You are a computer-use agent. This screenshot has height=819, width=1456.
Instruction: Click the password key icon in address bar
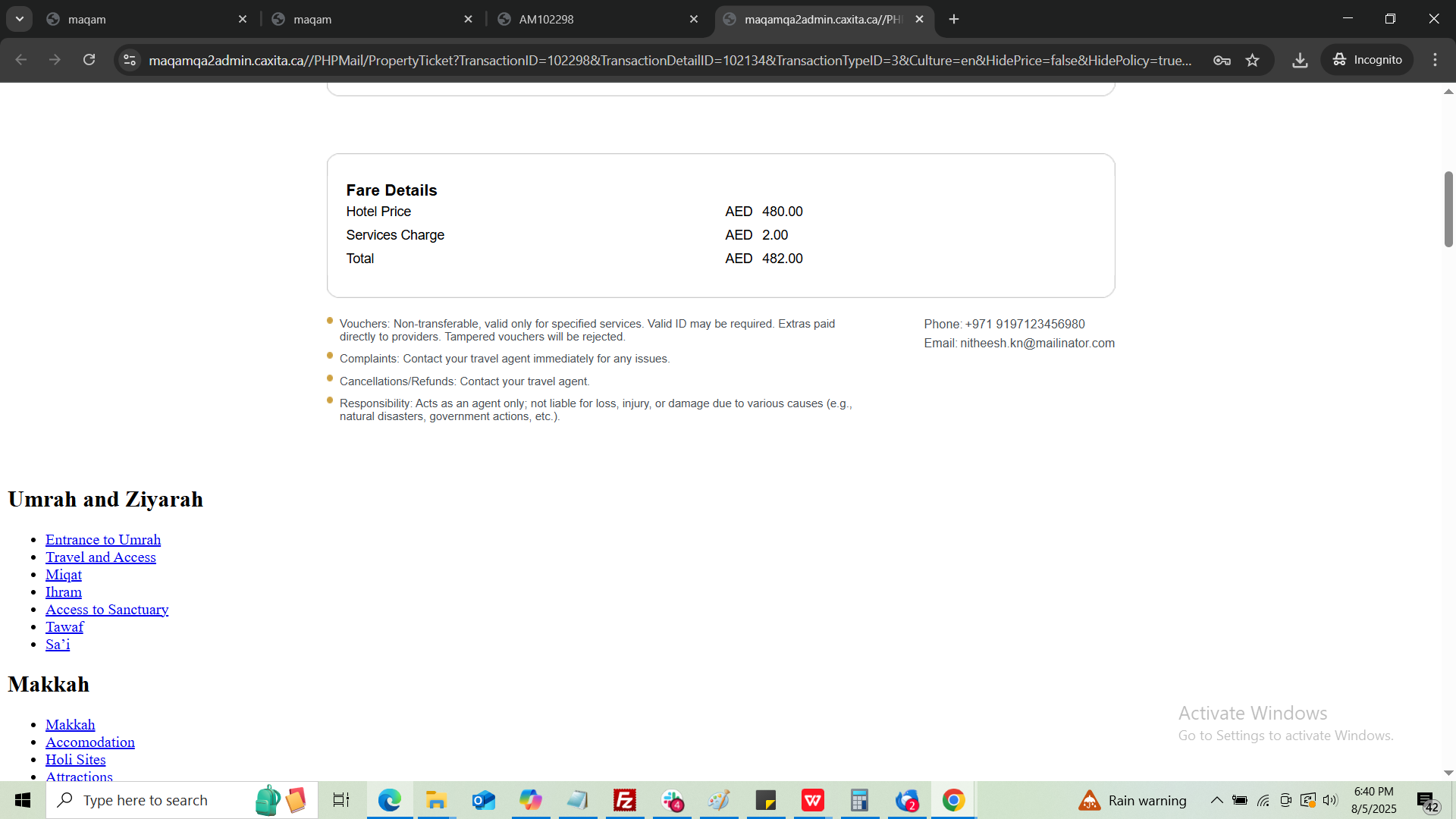1222,60
